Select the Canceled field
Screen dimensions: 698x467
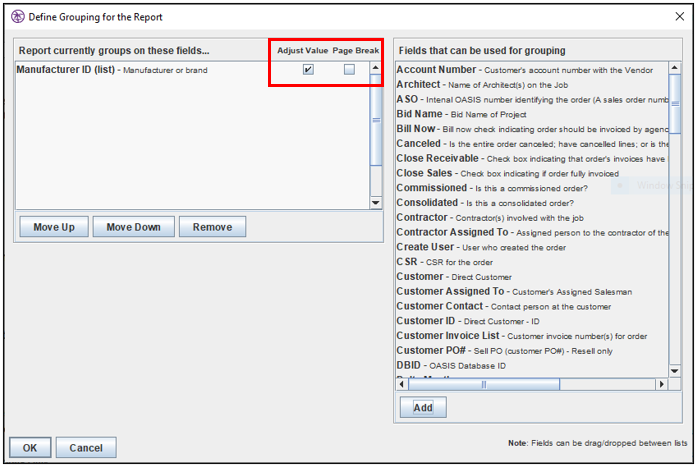pyautogui.click(x=532, y=144)
